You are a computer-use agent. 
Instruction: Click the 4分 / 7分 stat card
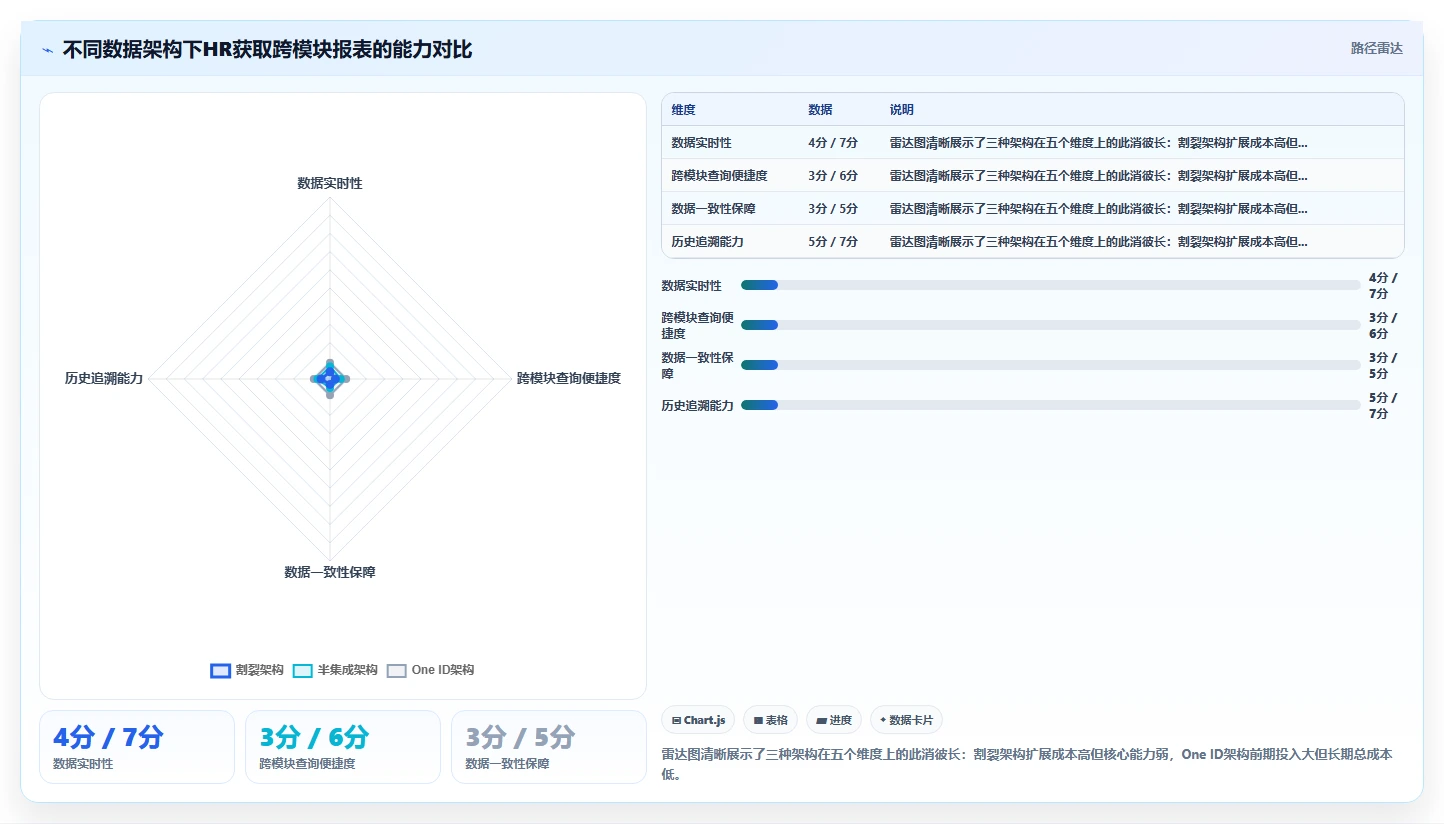pyautogui.click(x=137, y=747)
